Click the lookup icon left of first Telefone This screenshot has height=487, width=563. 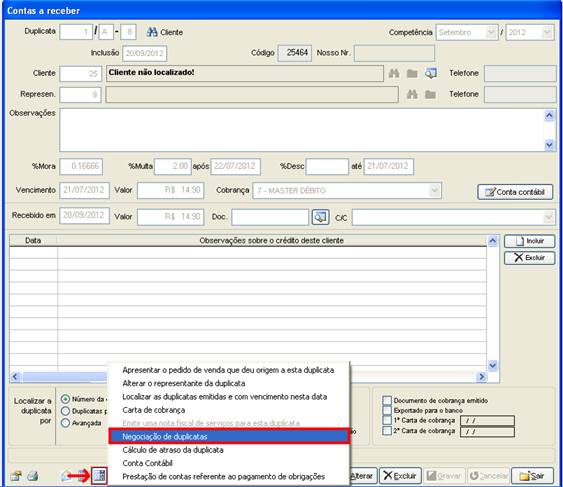click(x=431, y=73)
